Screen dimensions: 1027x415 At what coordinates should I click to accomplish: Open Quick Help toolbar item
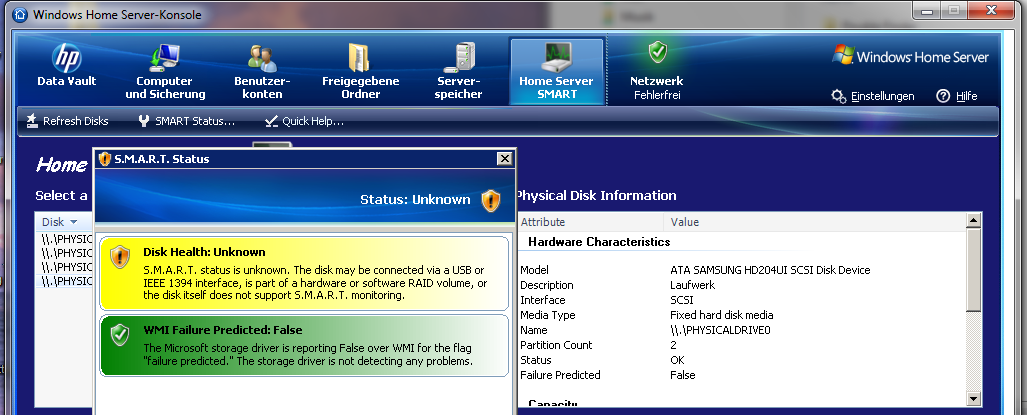pyautogui.click(x=305, y=121)
